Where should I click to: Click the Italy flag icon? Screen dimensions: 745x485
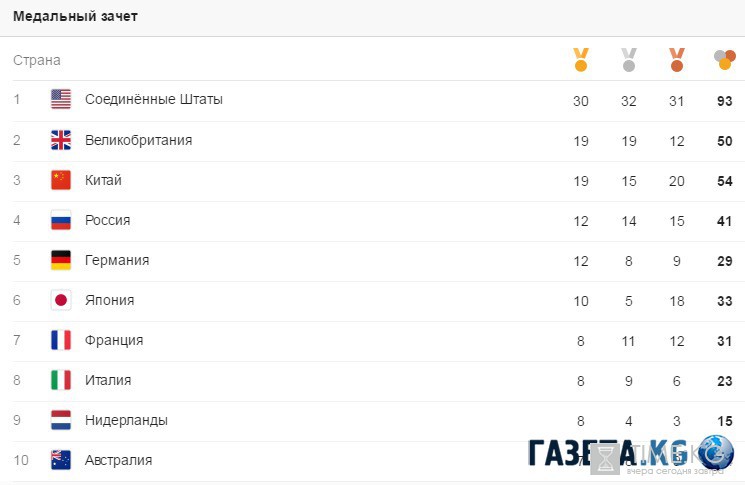[x=61, y=380]
